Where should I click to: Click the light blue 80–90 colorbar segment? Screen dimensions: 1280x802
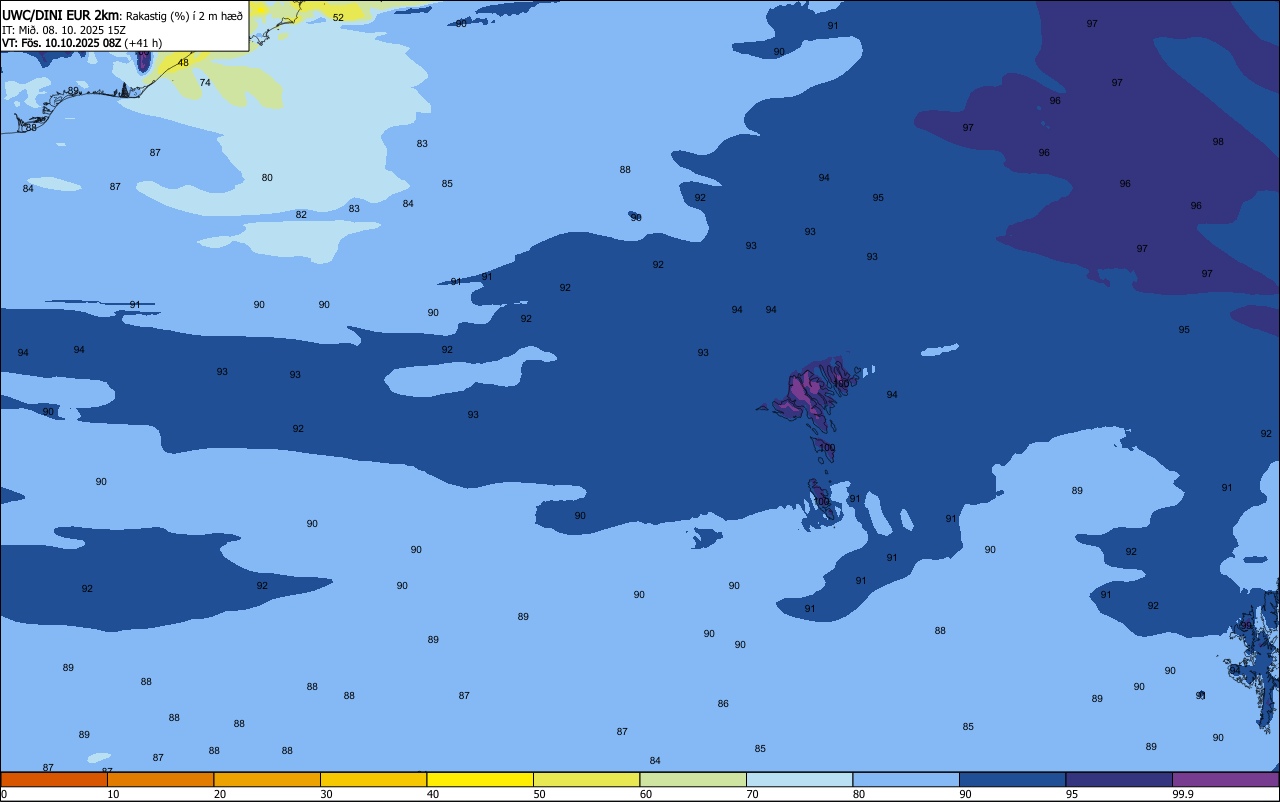[x=906, y=779]
